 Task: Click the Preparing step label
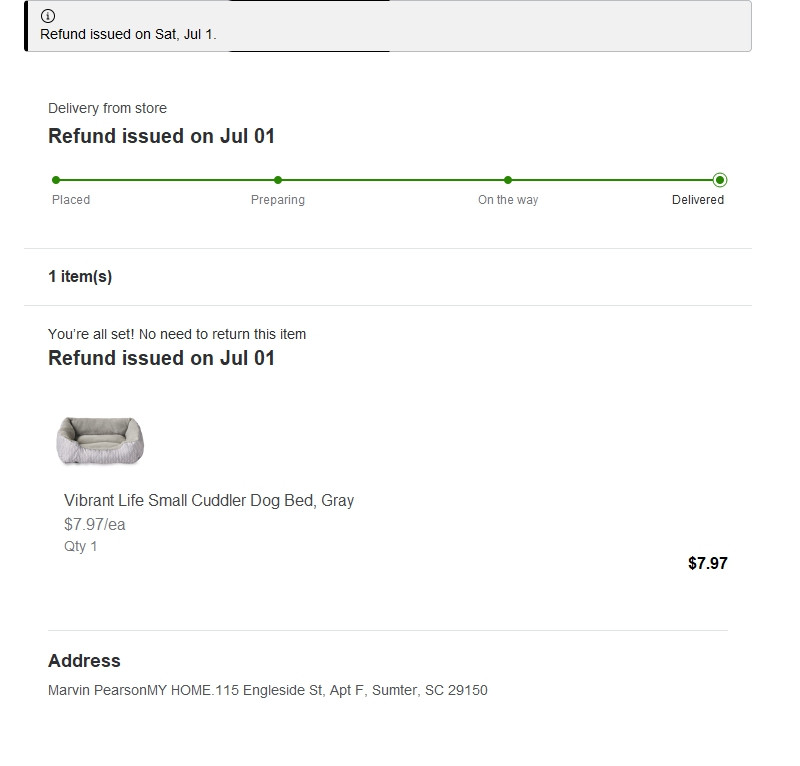[x=278, y=200]
